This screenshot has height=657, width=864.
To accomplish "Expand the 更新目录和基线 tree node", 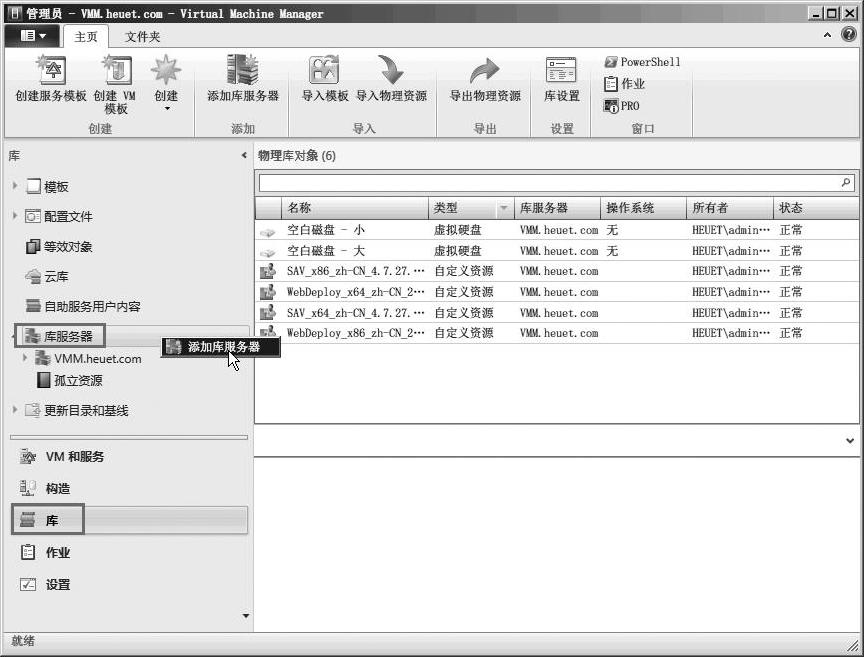I will pyautogui.click(x=15, y=410).
